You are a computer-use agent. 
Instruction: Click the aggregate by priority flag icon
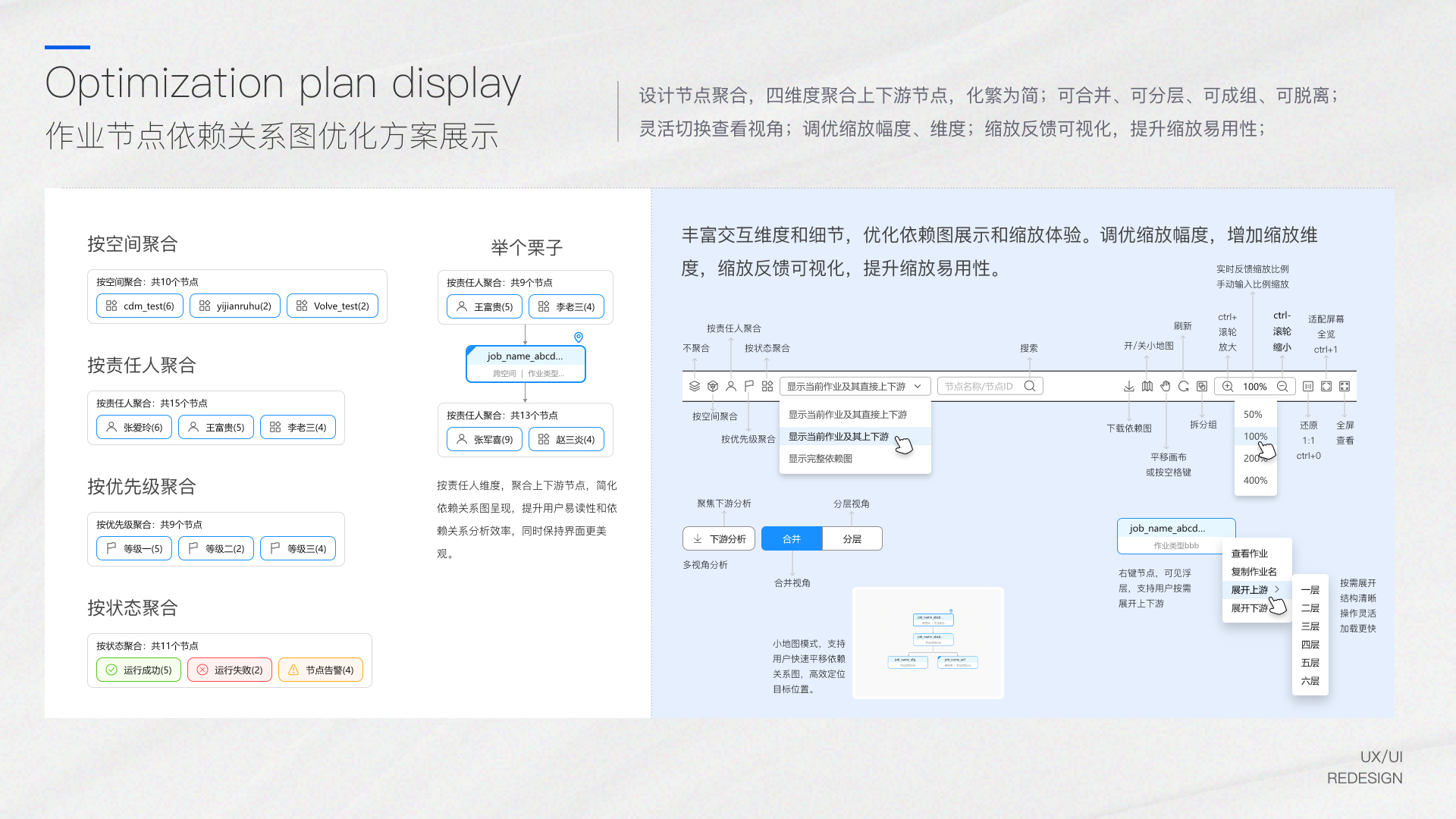tap(749, 387)
